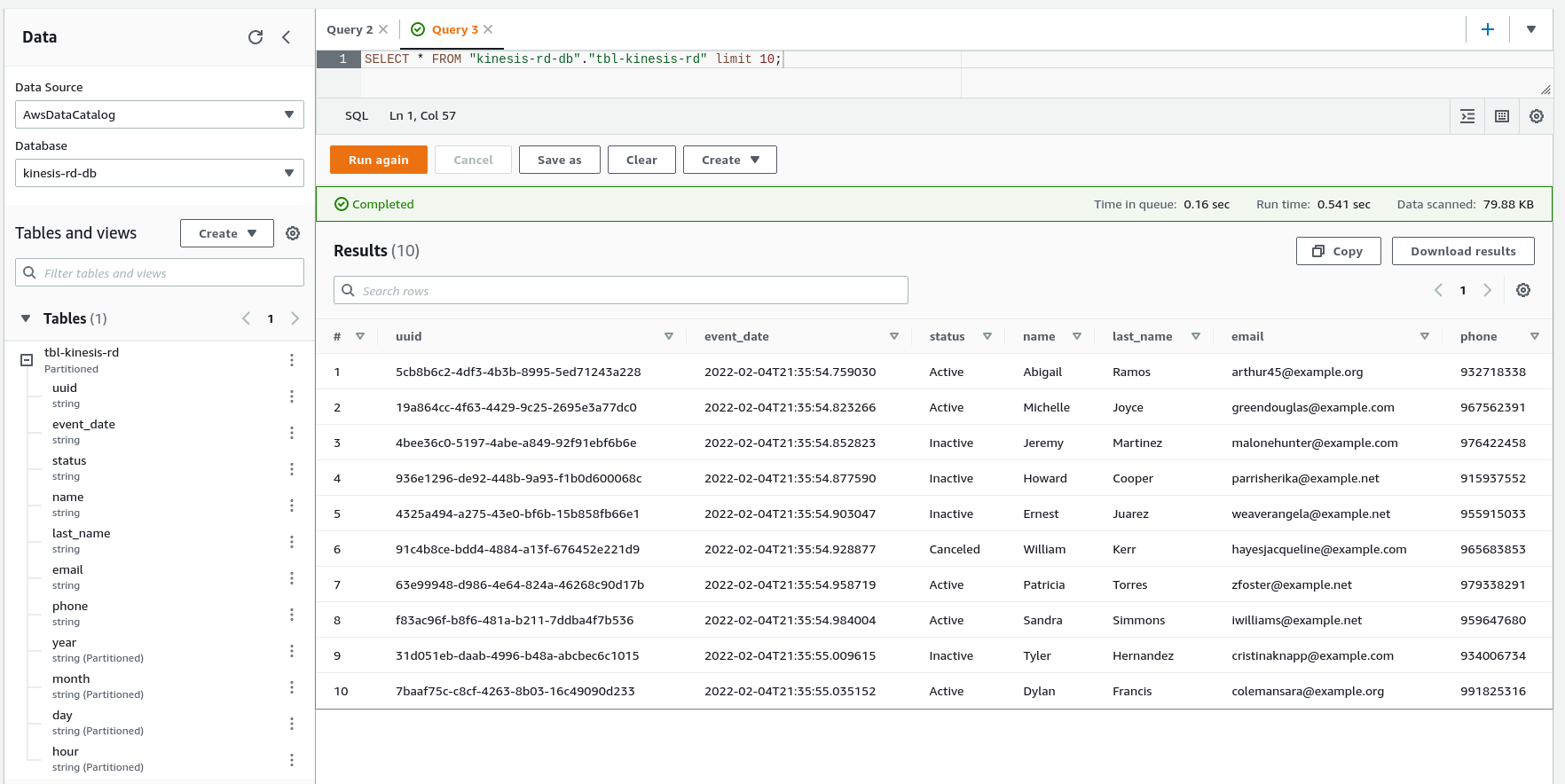Open the Data Source dropdown
This screenshot has width=1565, height=784.
pos(160,114)
